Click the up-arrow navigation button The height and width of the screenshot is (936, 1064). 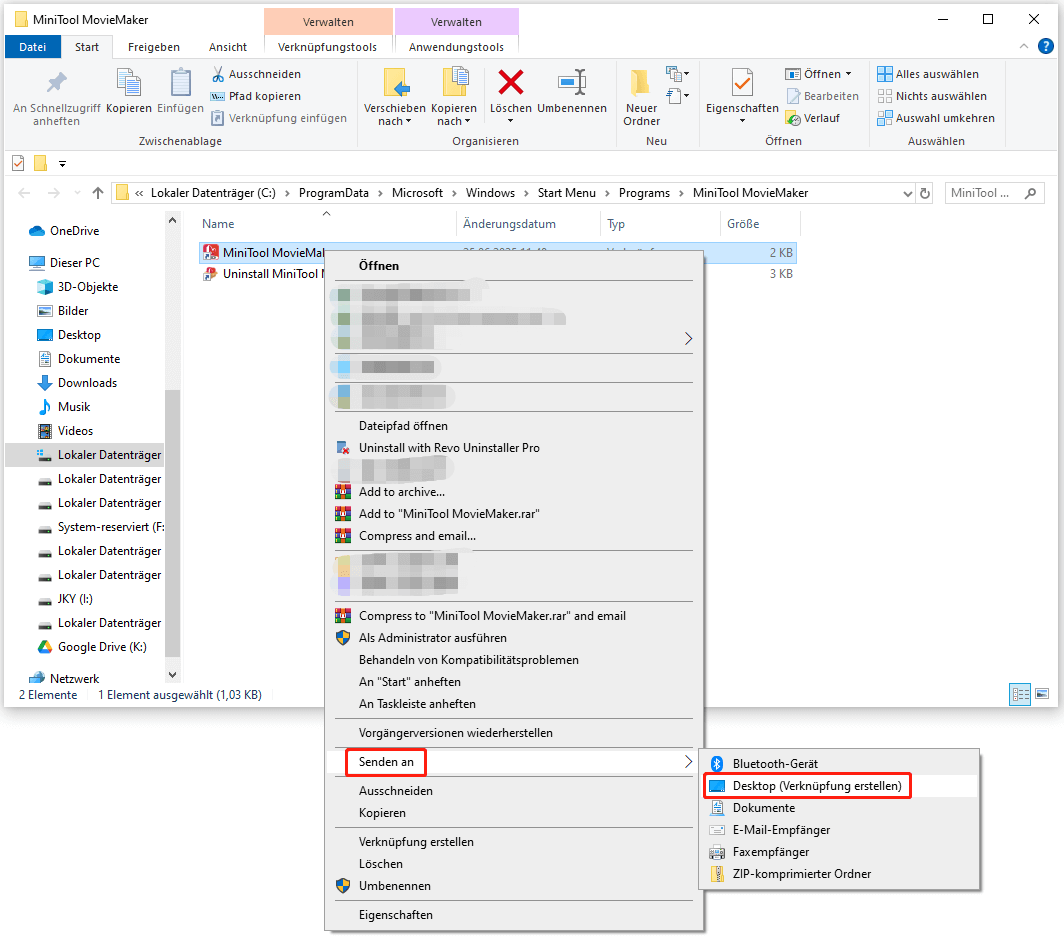98,193
